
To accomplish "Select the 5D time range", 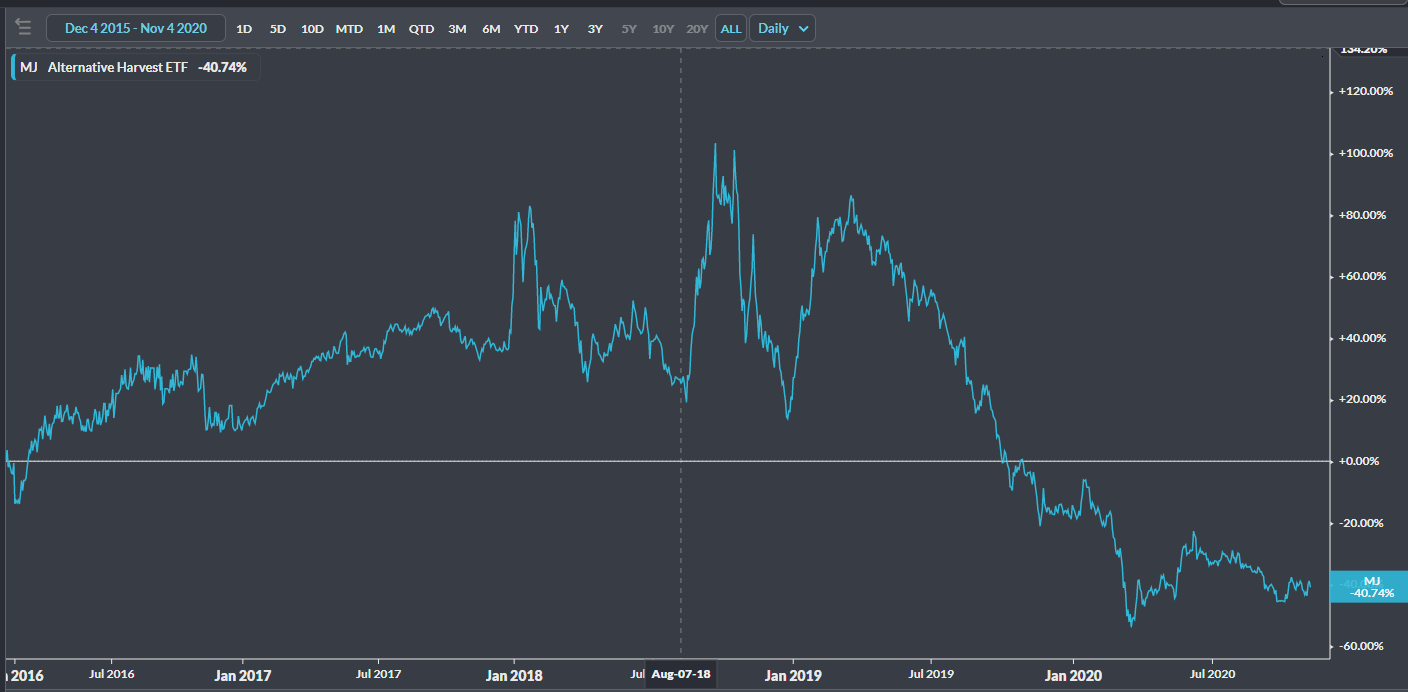I will point(278,29).
